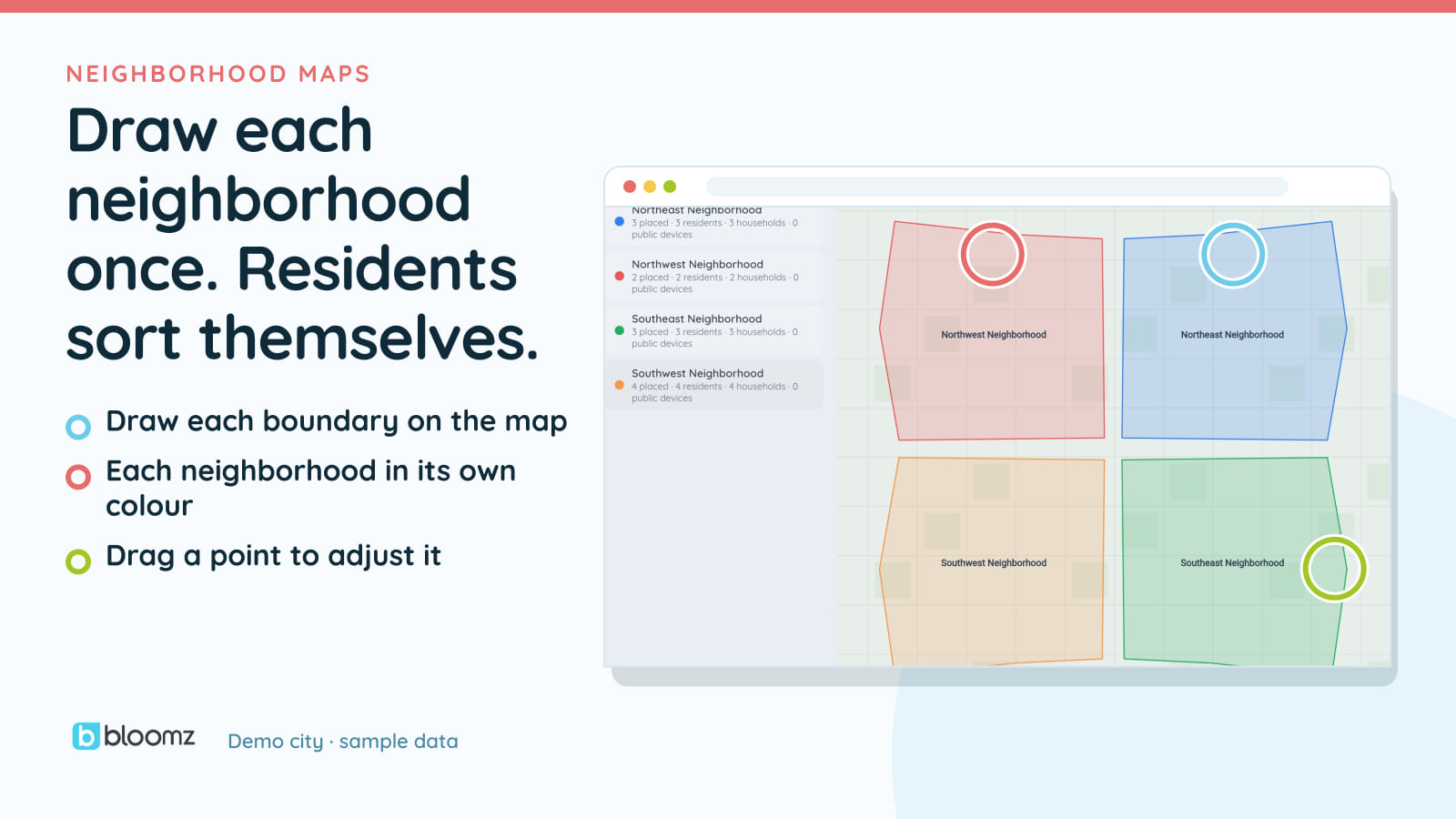Viewport: 1456px width, 819px height.
Task: Click the Bloomz logo
Action: click(x=134, y=736)
